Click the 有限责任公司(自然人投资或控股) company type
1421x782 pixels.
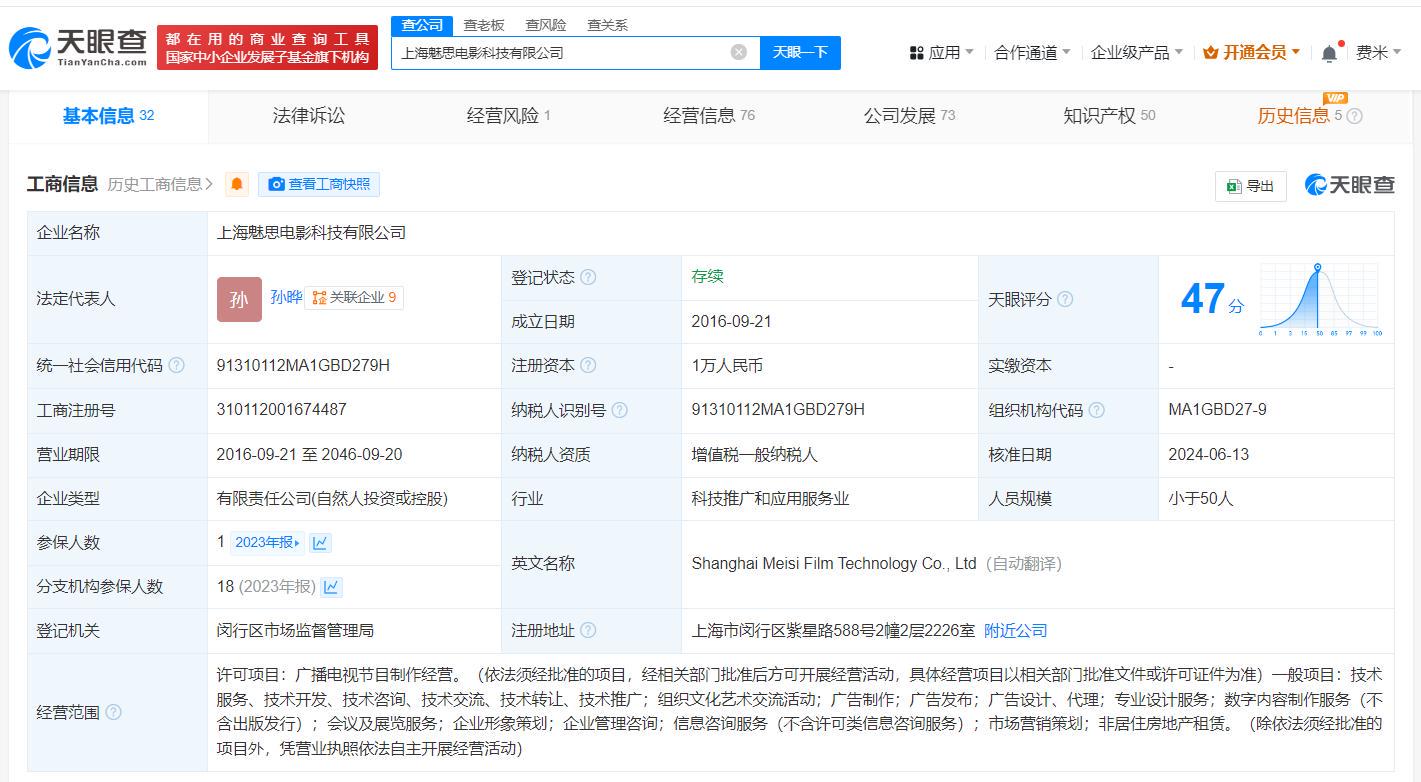pos(332,498)
